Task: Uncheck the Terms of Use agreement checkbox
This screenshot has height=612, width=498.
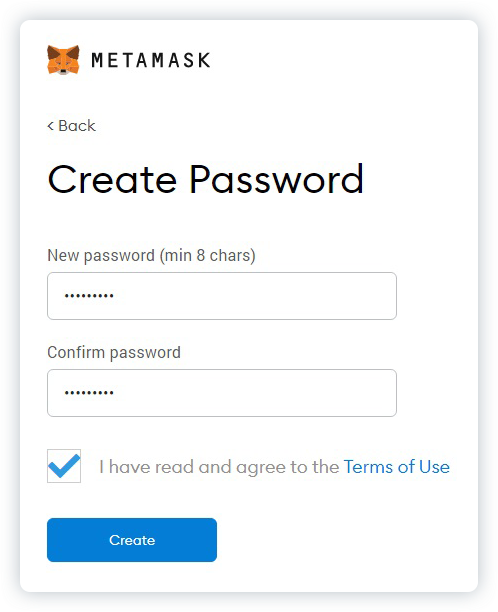Action: (64, 466)
